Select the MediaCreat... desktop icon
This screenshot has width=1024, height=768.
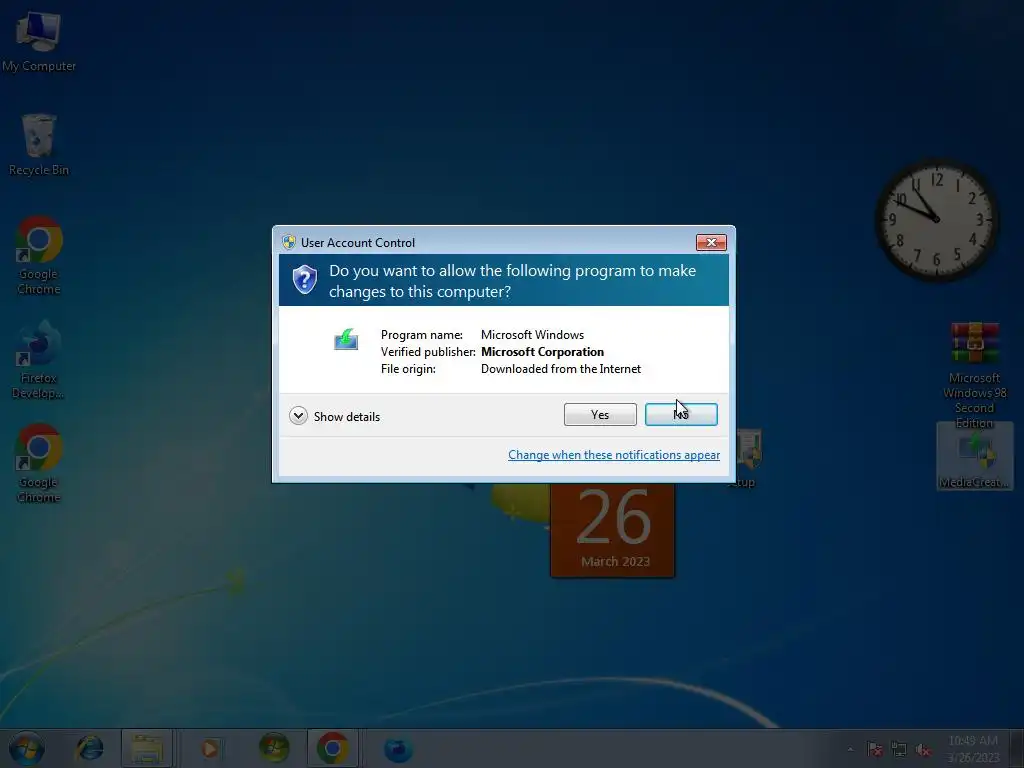[974, 457]
